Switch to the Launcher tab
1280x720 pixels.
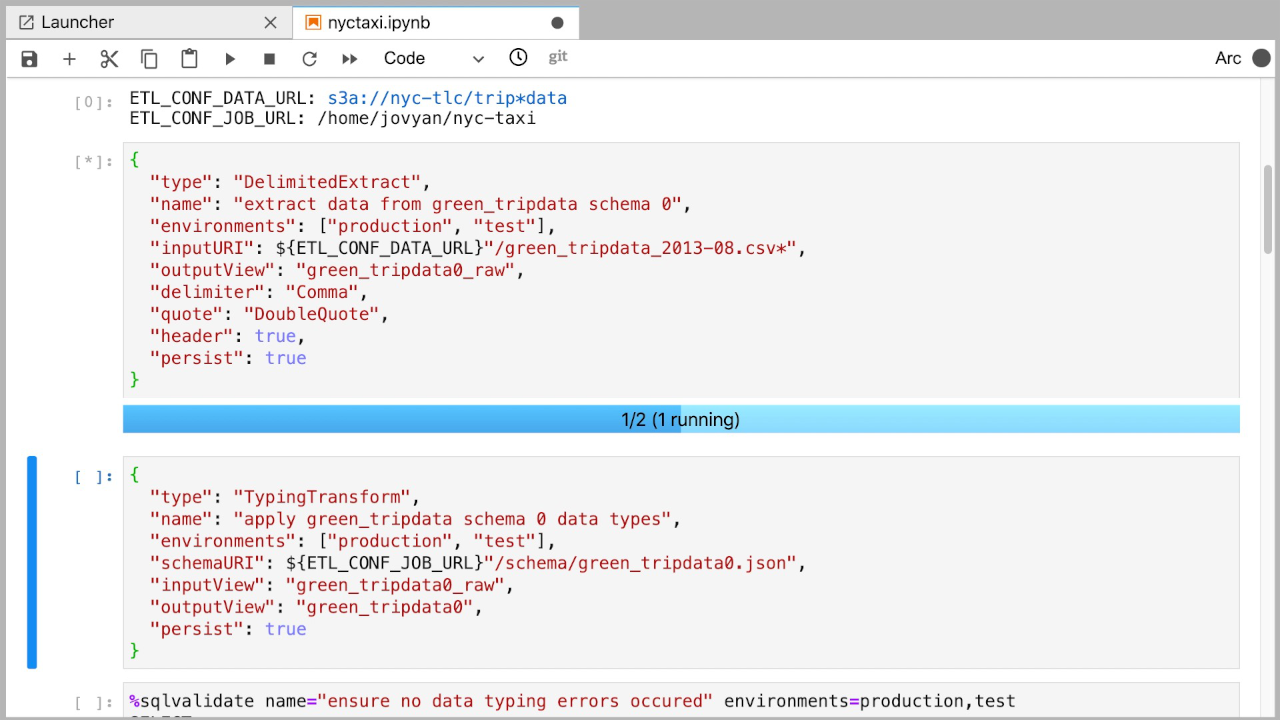(x=78, y=22)
